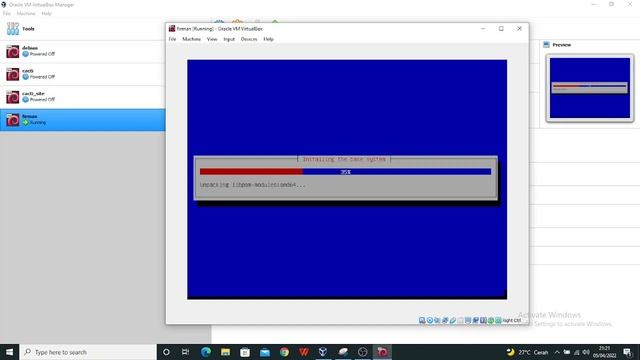Open the Machine menu in VM window
The width and height of the screenshot is (640, 360).
191,39
